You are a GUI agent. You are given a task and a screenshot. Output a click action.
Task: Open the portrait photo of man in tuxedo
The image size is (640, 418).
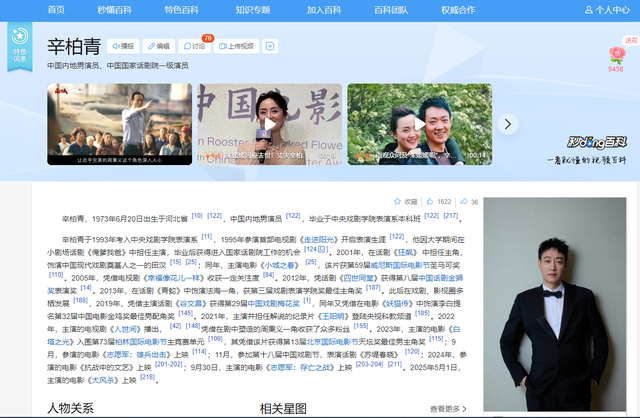click(x=555, y=304)
